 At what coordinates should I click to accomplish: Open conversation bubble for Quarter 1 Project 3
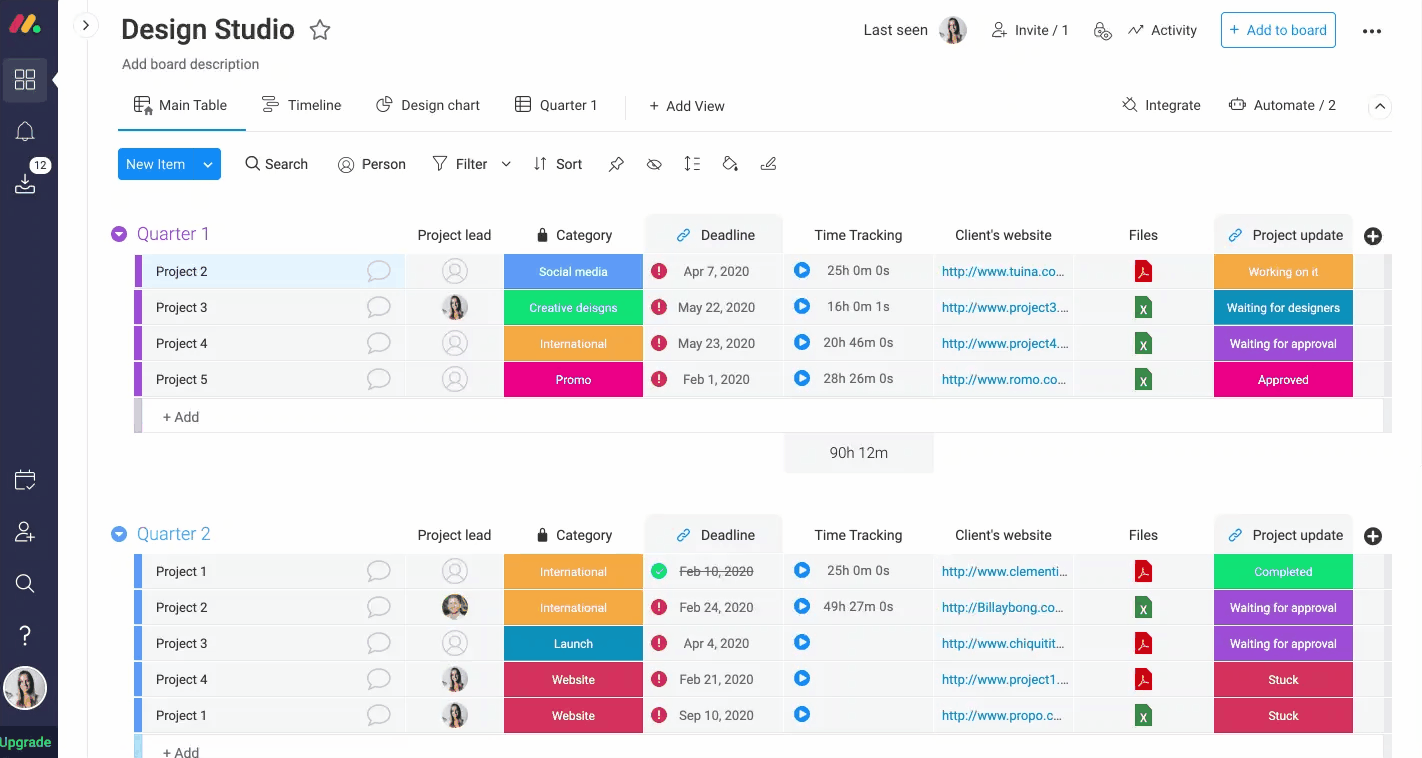click(x=379, y=307)
